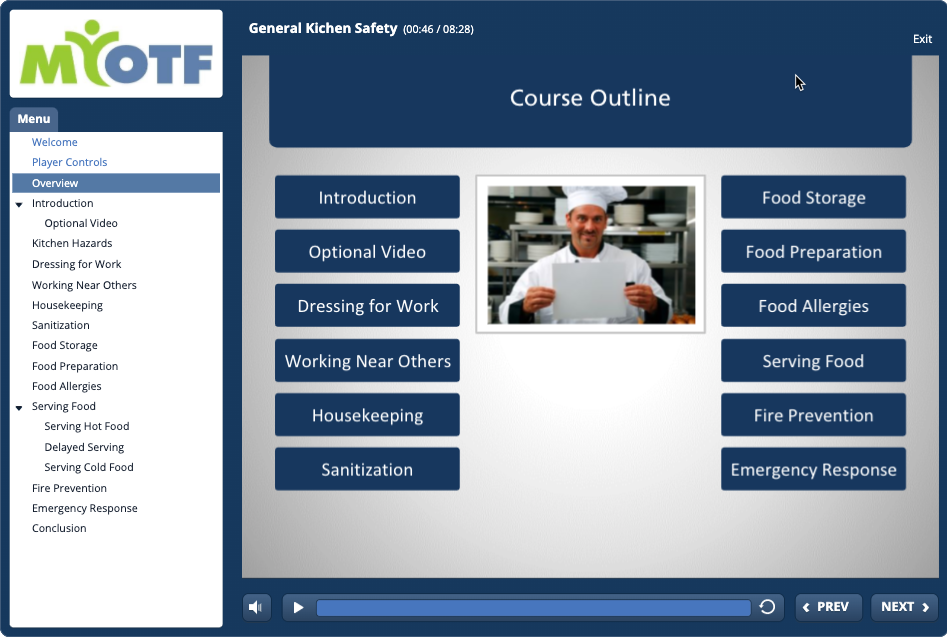Click the General Kichen Safety course title
Image resolution: width=947 pixels, height=637 pixels.
pyautogui.click(x=323, y=28)
